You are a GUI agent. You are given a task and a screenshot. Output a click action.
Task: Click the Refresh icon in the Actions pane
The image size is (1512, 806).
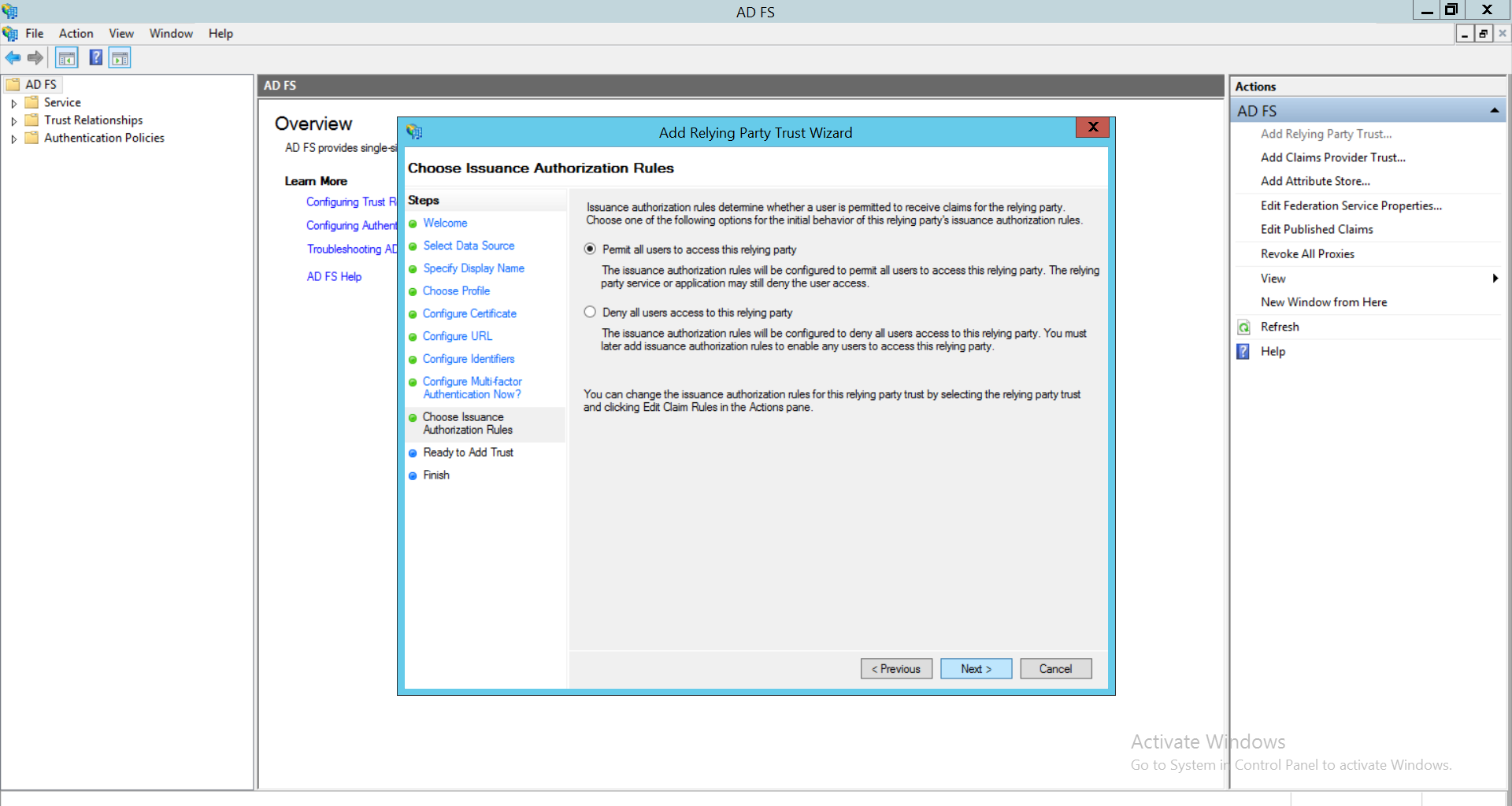tap(1243, 327)
